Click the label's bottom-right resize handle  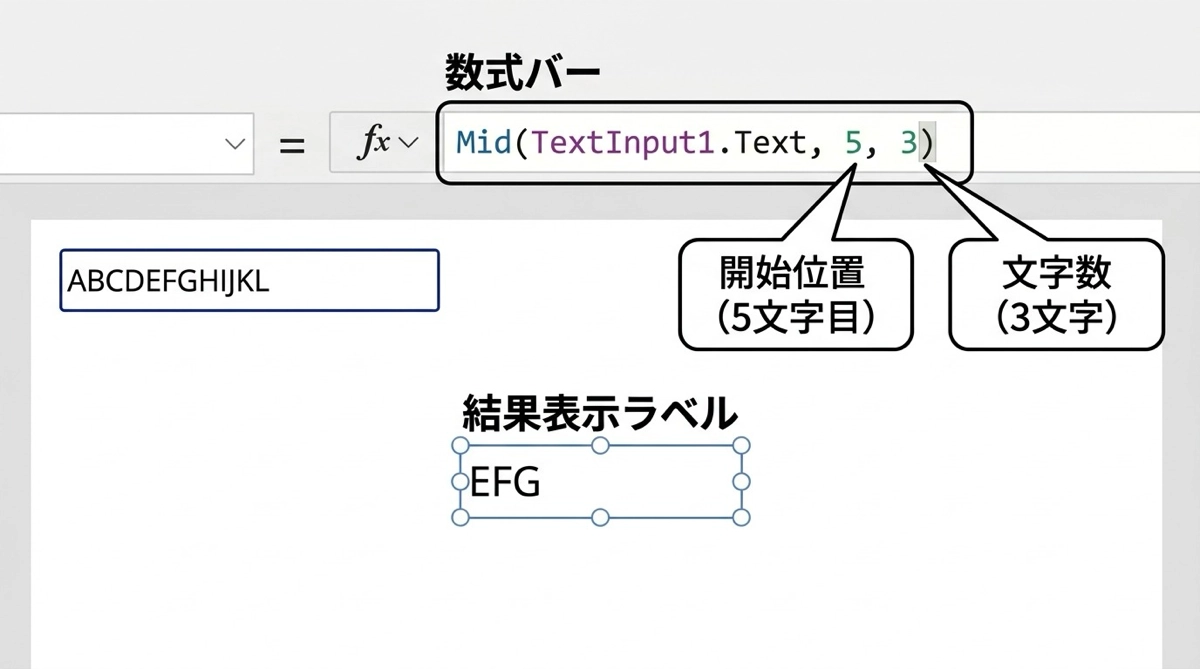click(741, 517)
